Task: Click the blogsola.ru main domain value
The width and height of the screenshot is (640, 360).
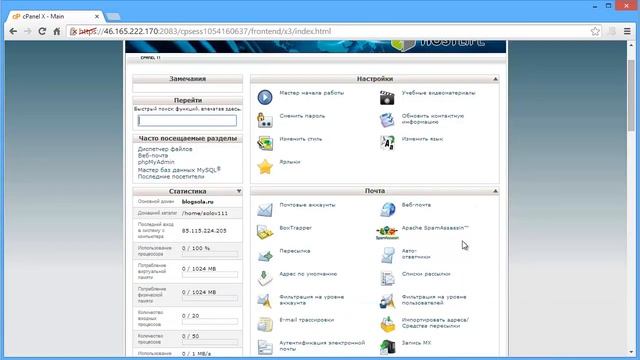Action: tap(198, 202)
